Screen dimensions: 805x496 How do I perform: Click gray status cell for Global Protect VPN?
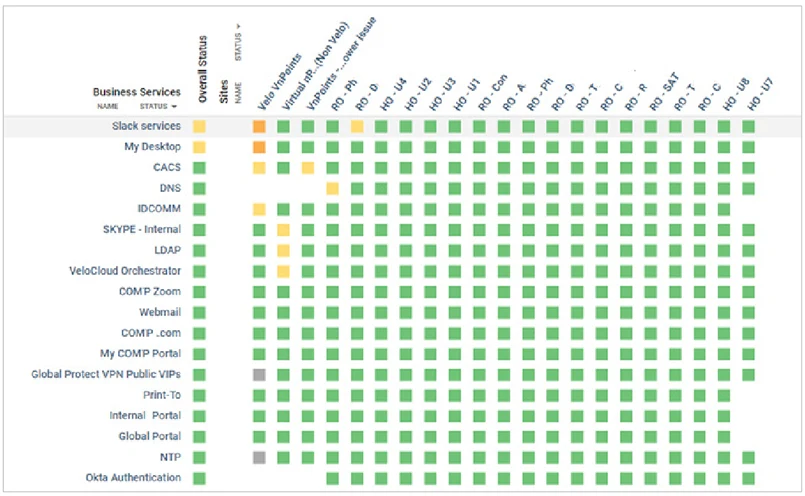point(259,374)
